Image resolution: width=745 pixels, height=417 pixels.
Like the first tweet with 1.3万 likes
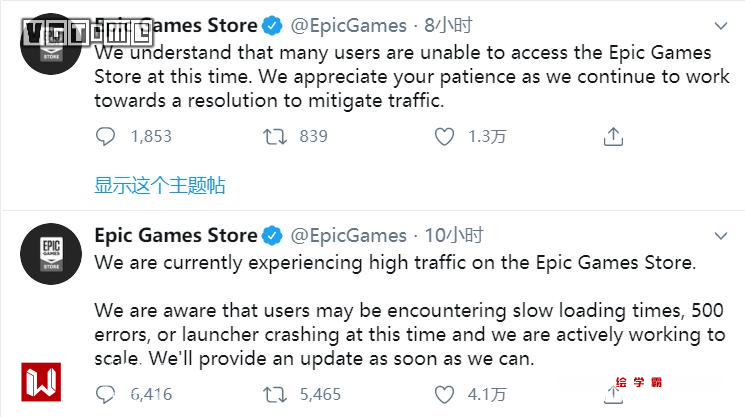[444, 136]
